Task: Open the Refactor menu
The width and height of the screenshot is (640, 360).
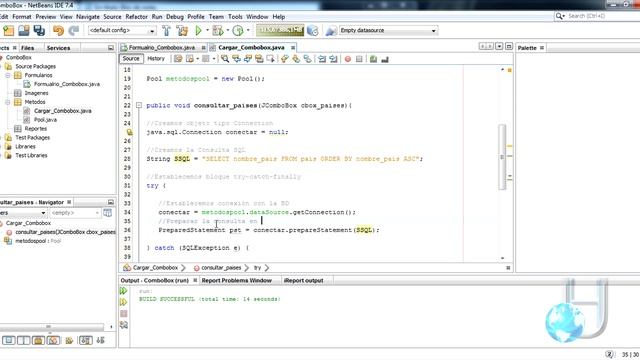Action: point(136,17)
